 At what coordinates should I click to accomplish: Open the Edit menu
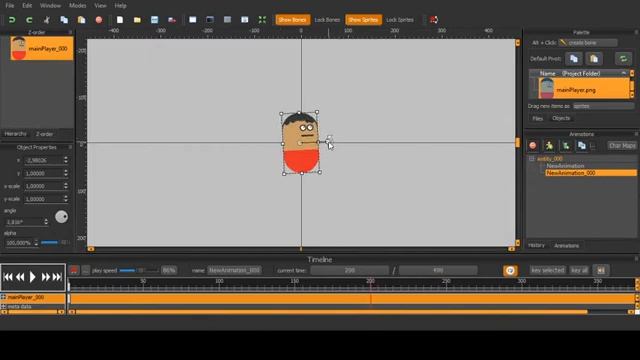click(27, 6)
